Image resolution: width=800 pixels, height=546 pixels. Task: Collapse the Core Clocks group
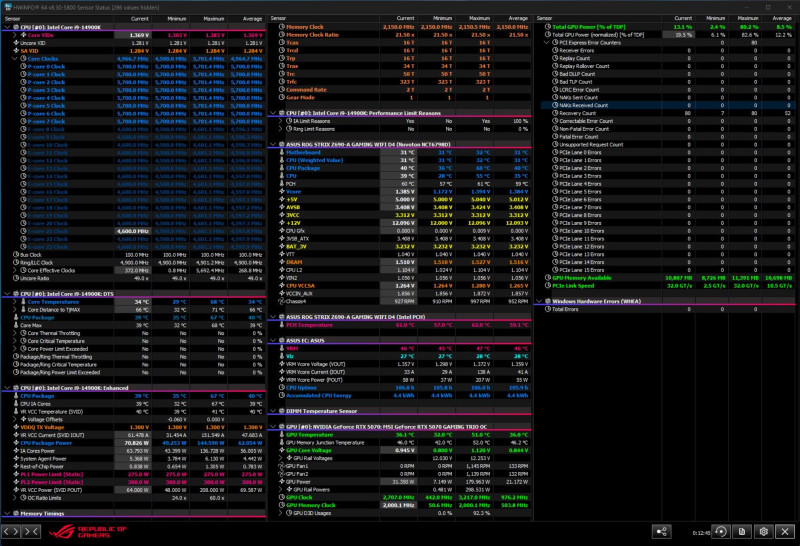[x=15, y=59]
